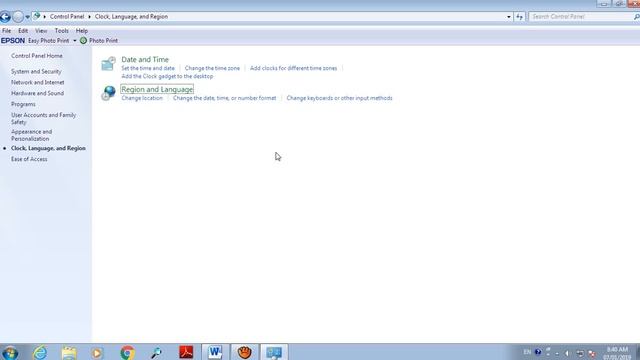
Task: Click Clock, Language, and Region breadcrumb
Action: (131, 17)
